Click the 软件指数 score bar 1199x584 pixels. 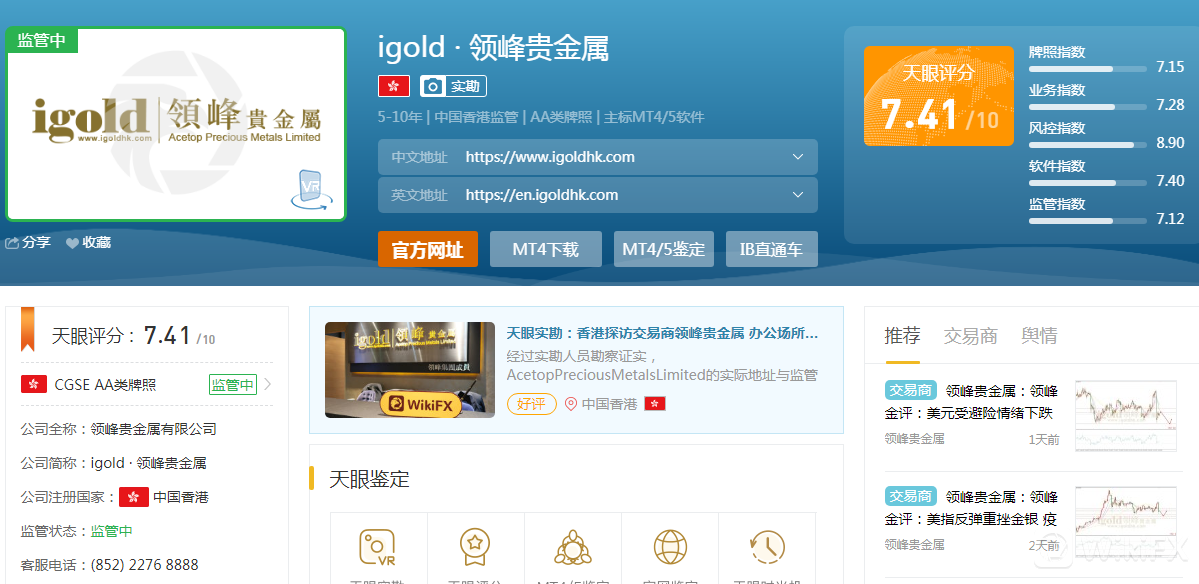[x=1088, y=183]
